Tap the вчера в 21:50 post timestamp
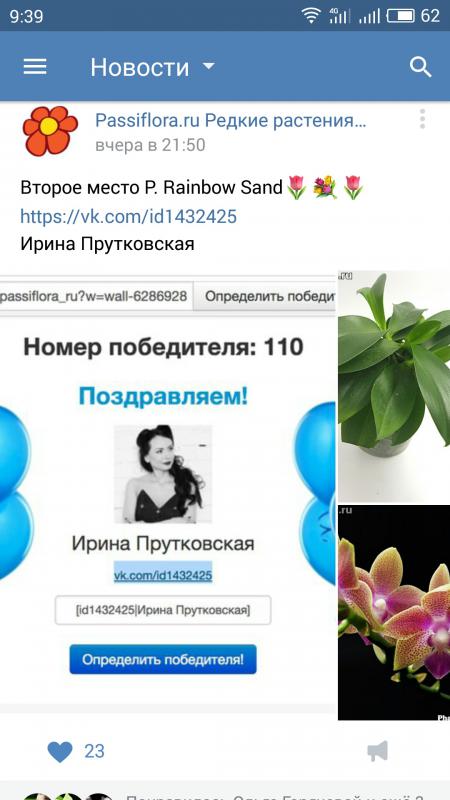The height and width of the screenshot is (800, 450). [150, 145]
